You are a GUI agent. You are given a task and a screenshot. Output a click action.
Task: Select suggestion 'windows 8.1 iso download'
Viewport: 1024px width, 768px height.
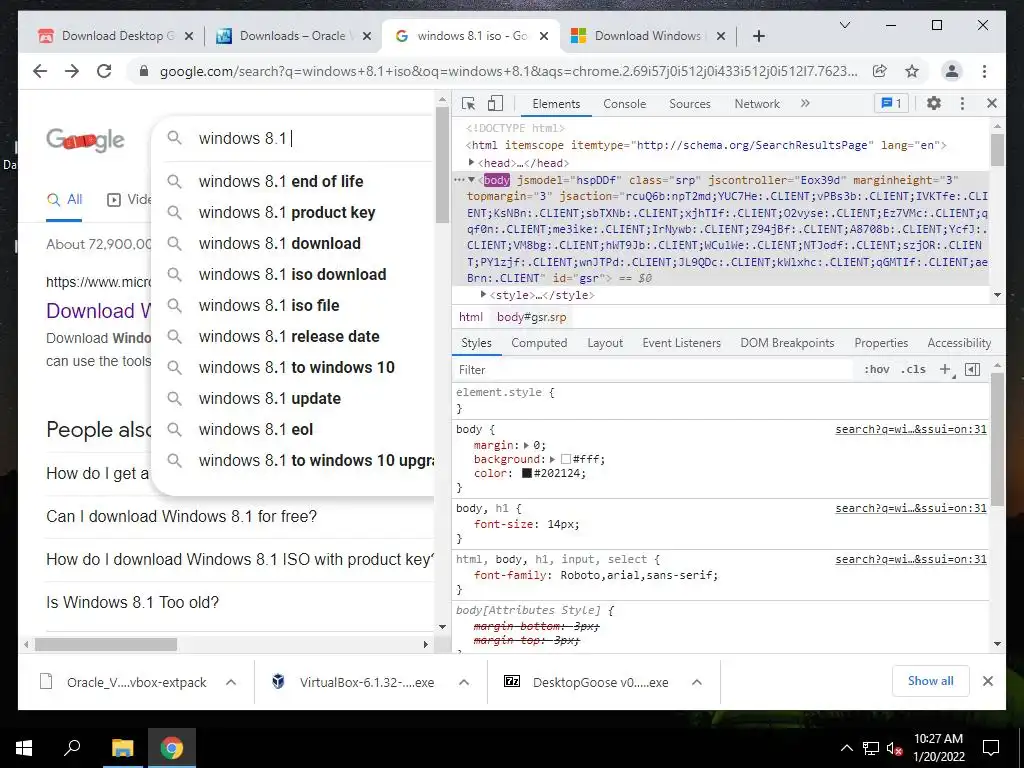pos(293,274)
